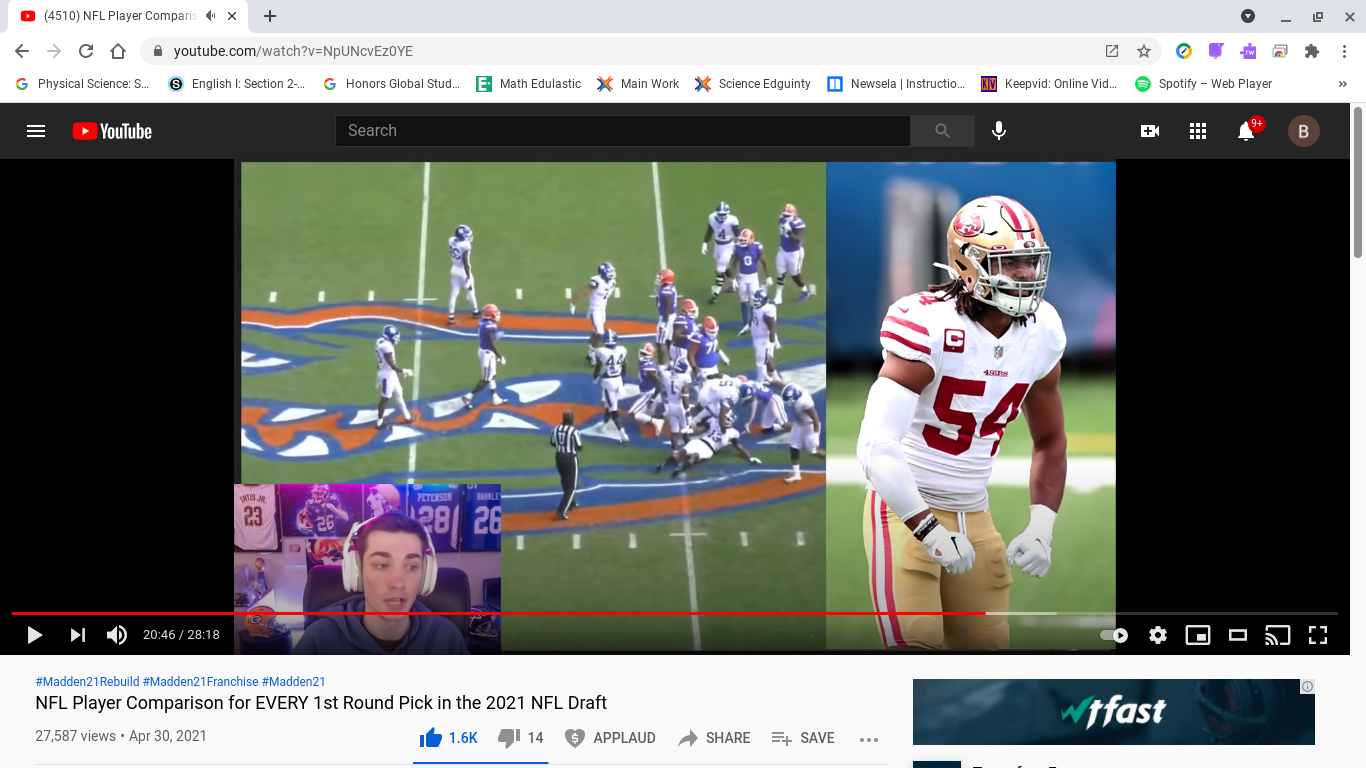This screenshot has width=1366, height=768.
Task: Open the browser home page
Action: [x=118, y=51]
